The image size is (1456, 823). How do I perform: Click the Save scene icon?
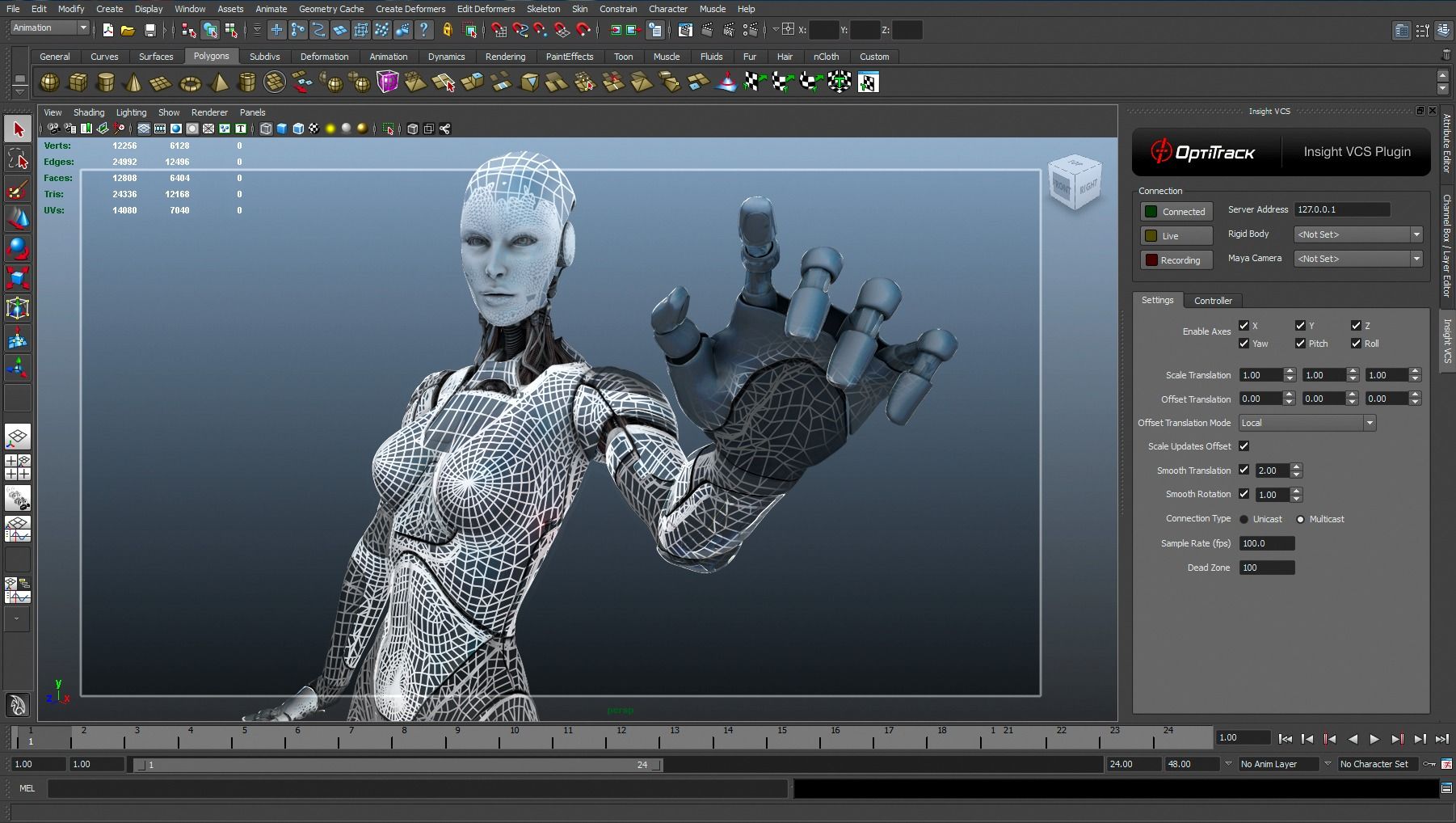(149, 31)
